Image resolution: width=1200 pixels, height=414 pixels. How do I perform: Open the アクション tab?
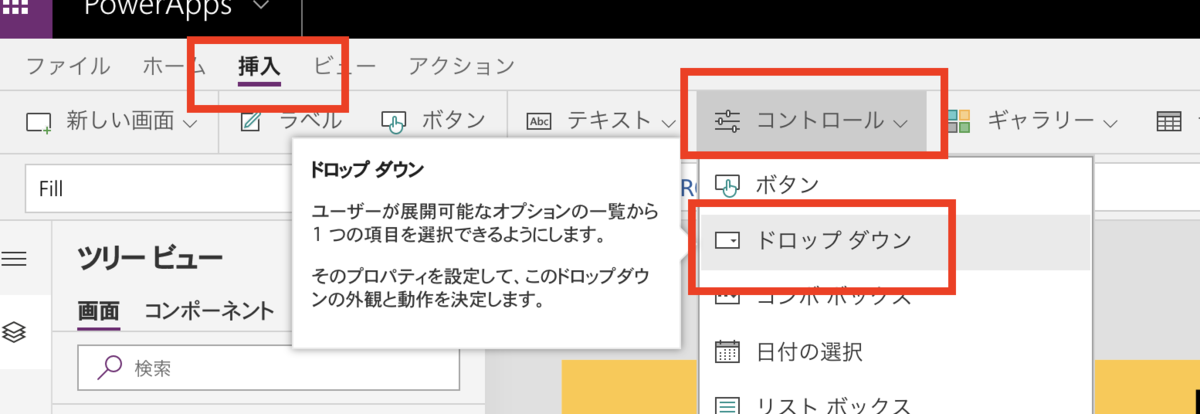click(x=461, y=67)
